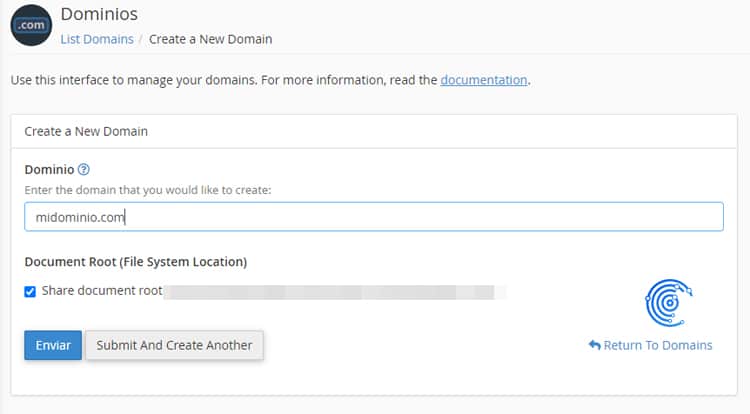Open the documentation link

pos(484,80)
